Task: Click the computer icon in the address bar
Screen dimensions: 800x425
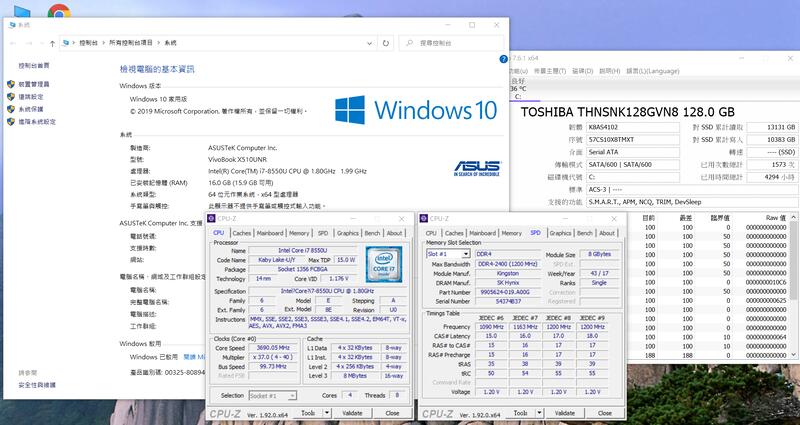Action: pos(65,43)
